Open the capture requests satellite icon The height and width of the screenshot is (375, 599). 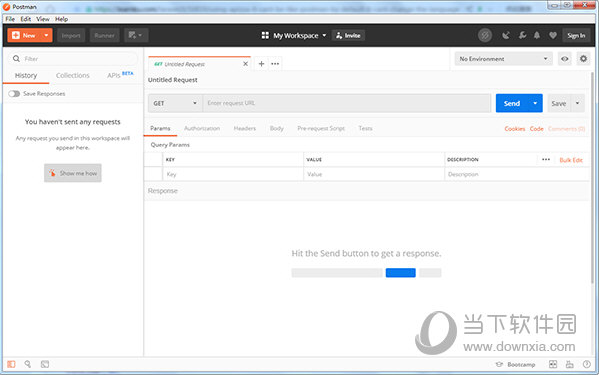[x=506, y=36]
